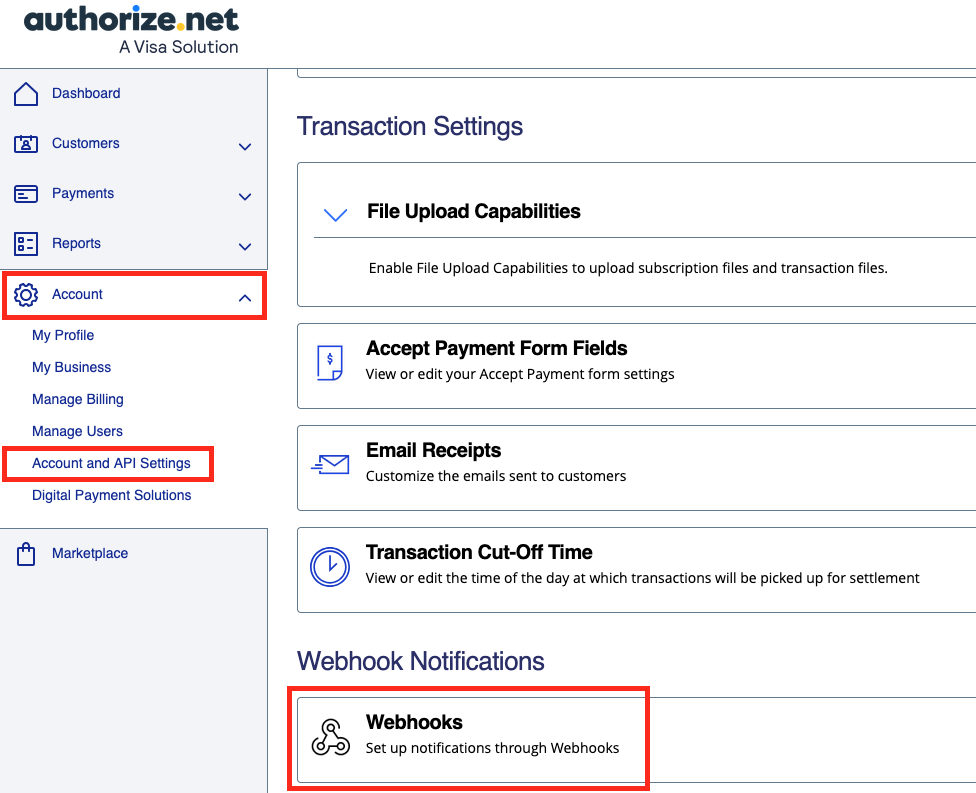The height and width of the screenshot is (793, 976).
Task: Open the Accept Payment Form Fields card title
Action: (x=497, y=349)
